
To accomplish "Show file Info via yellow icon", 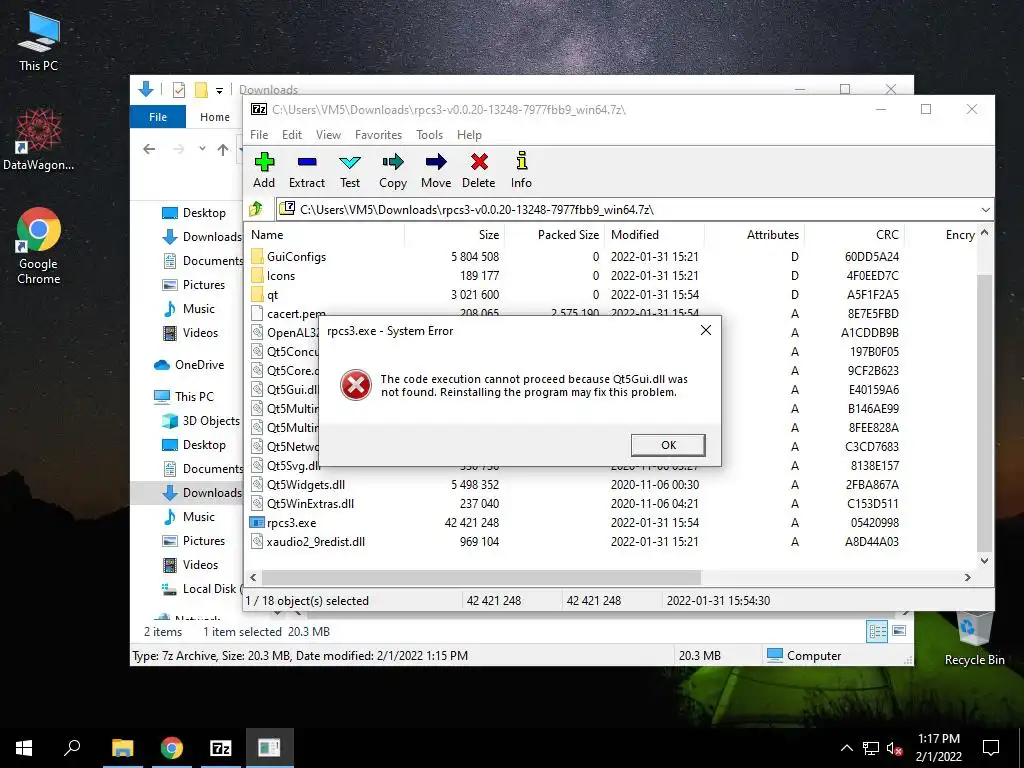I will click(x=521, y=170).
